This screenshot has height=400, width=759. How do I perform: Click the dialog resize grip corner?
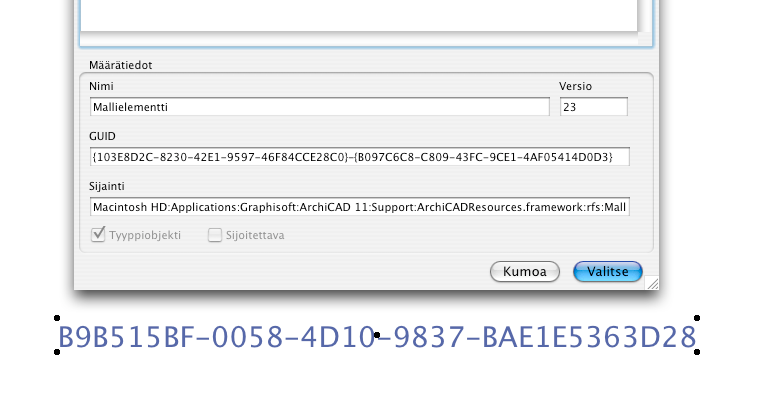[652, 284]
